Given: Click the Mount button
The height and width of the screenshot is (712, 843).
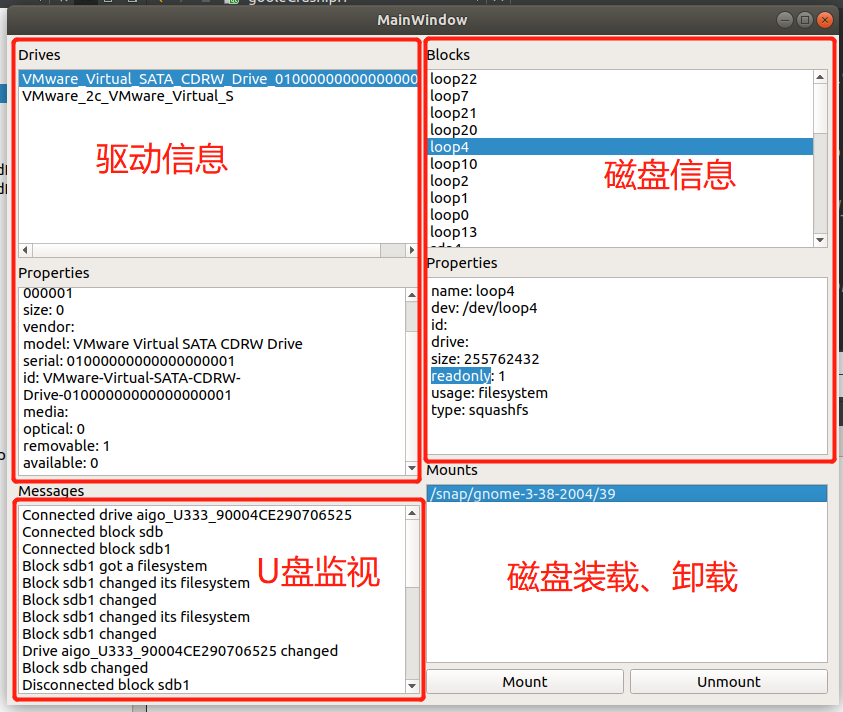Looking at the screenshot, I should tap(524, 681).
